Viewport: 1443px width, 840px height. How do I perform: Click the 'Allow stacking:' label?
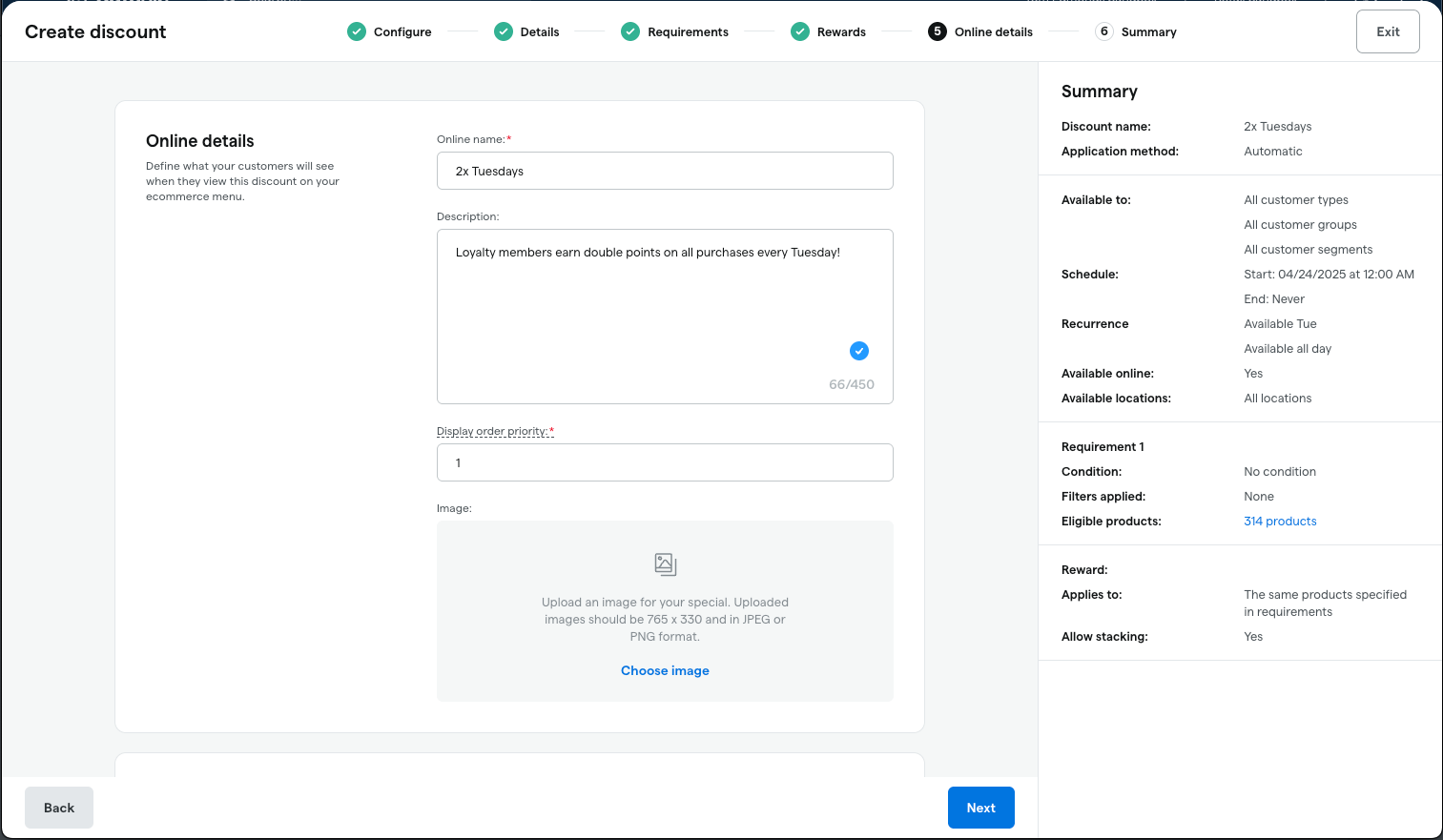pos(1104,637)
